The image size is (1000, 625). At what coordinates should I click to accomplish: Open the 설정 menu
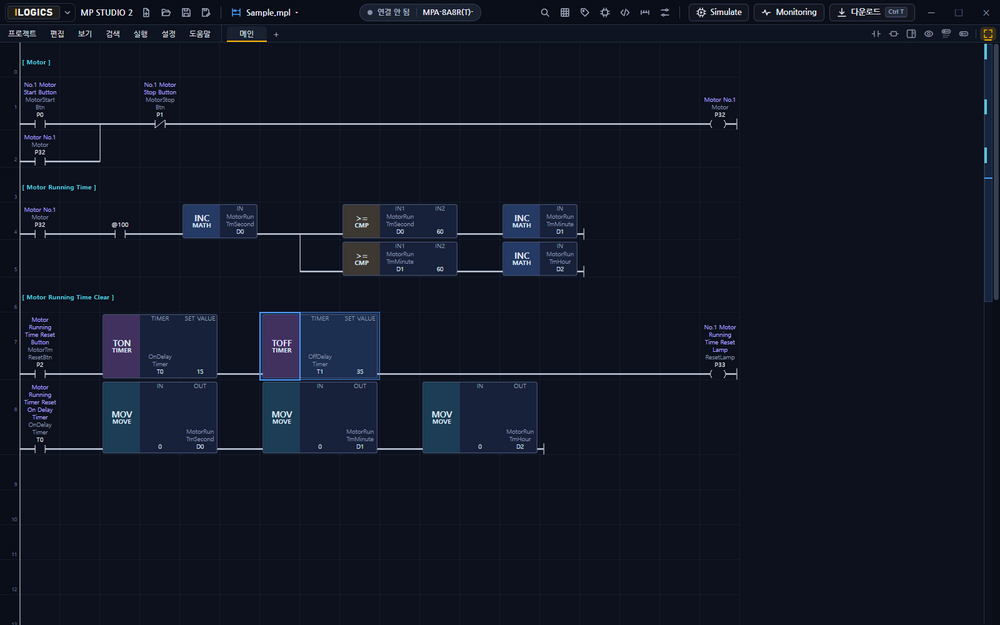[168, 34]
